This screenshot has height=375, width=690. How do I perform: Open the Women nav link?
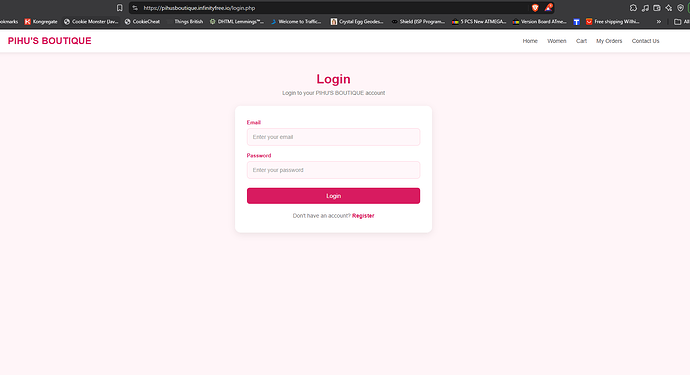(x=557, y=41)
